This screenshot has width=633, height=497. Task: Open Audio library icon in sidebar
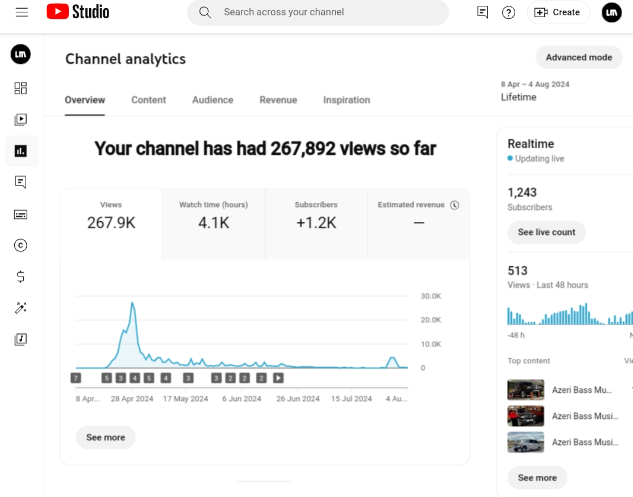(21, 339)
